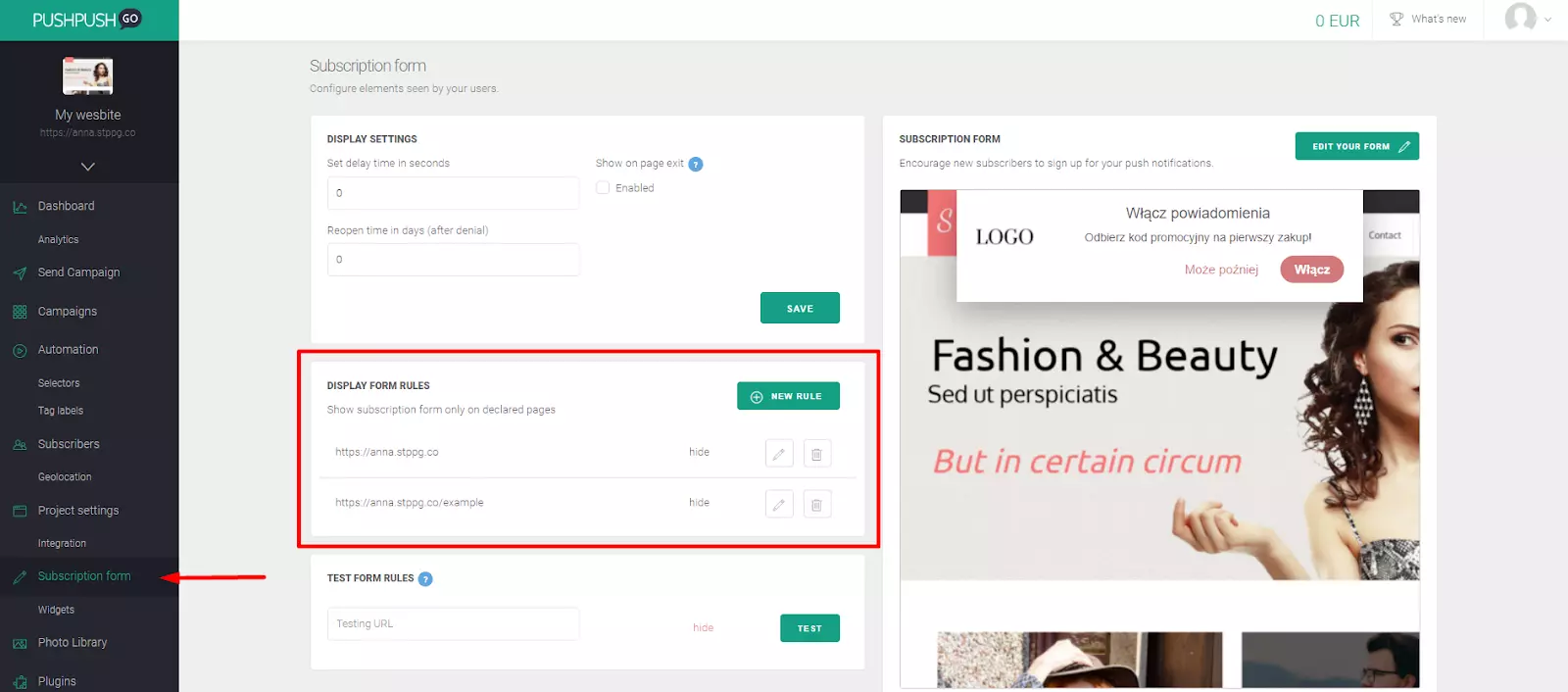
Task: Select the https://anna.stppg.co rule text
Action: point(387,452)
